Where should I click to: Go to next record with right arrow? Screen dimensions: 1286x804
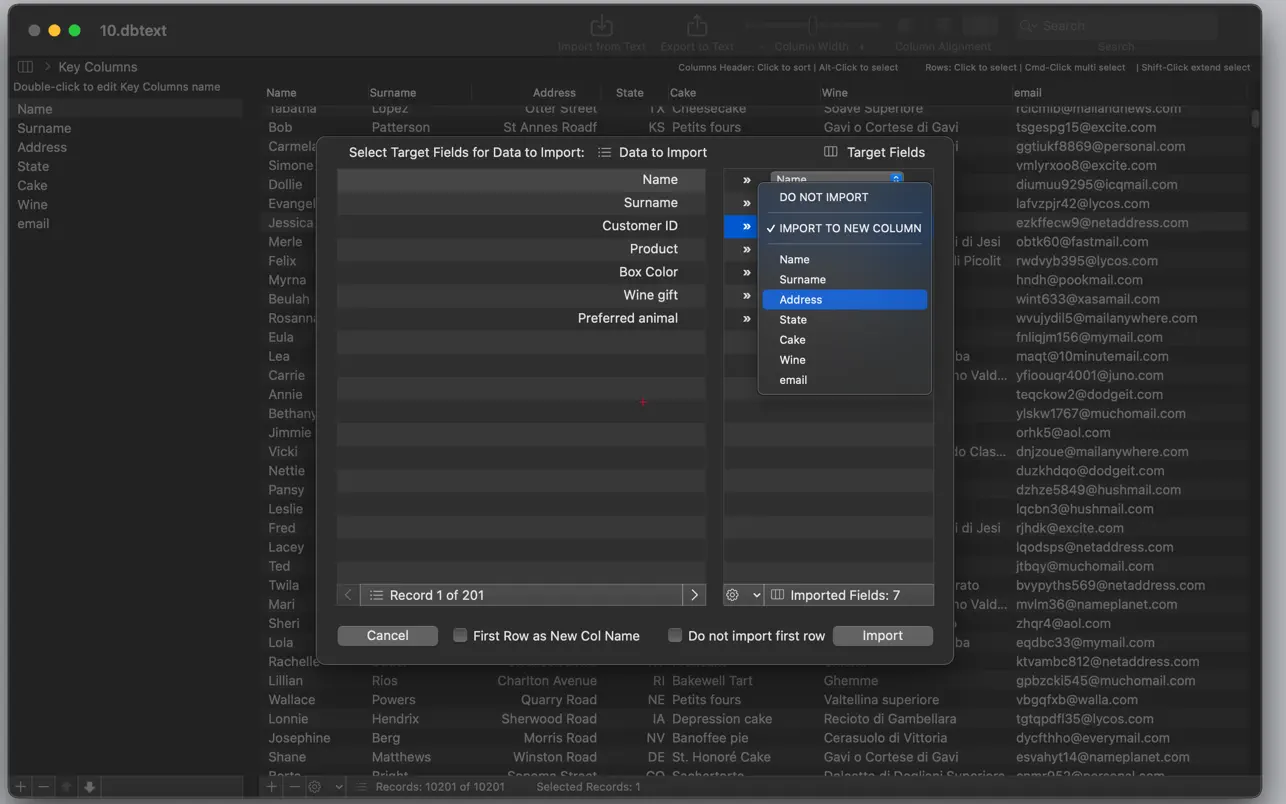(x=694, y=595)
